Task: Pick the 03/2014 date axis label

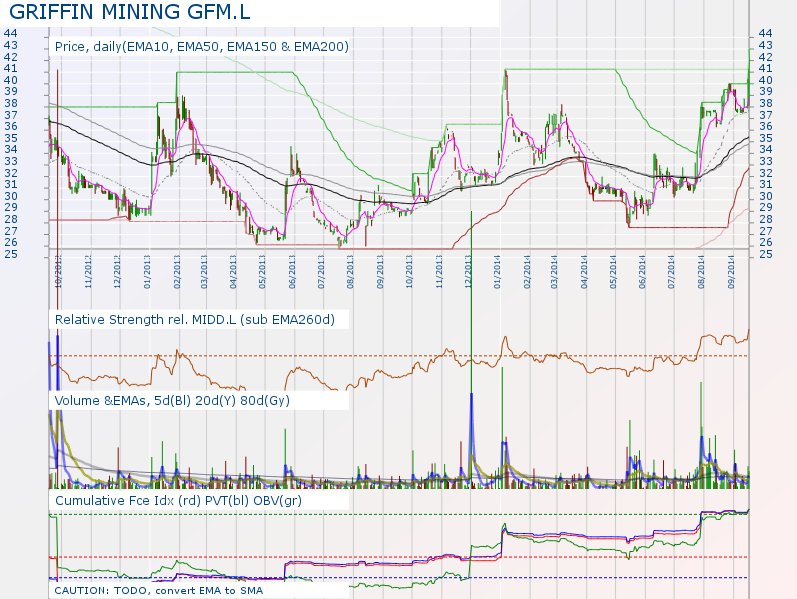Action: pos(554,272)
